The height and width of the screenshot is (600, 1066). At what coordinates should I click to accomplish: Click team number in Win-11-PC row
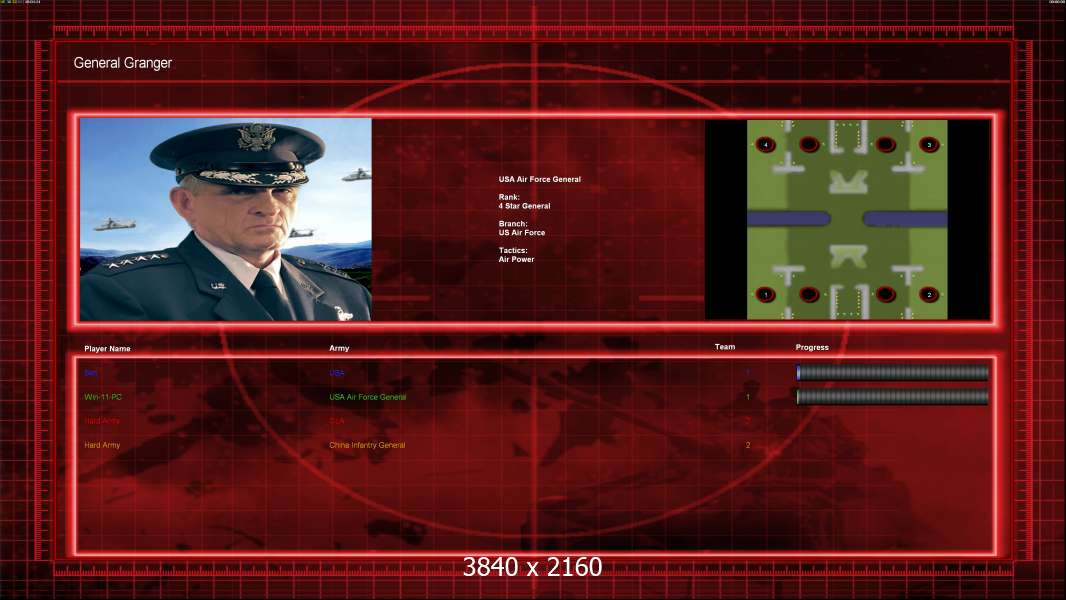point(748,397)
